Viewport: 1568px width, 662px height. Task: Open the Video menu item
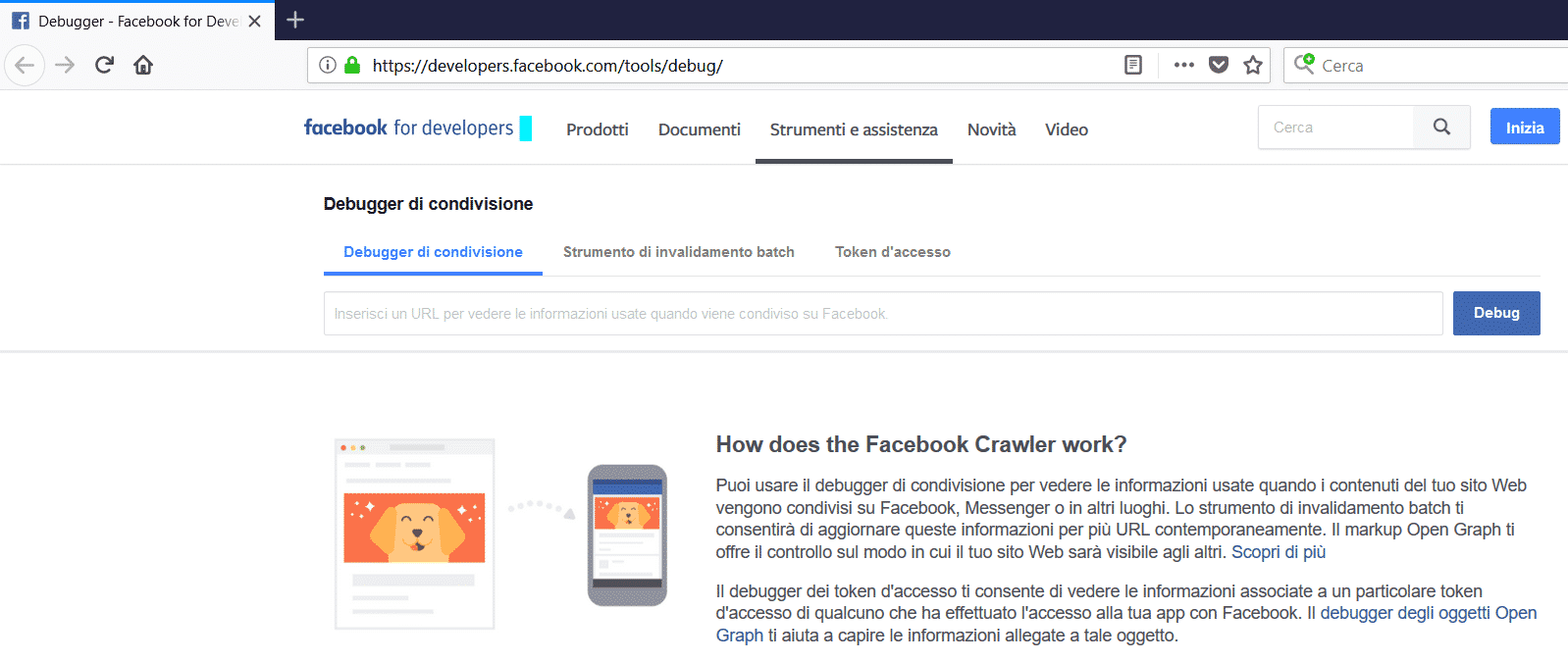1067,129
